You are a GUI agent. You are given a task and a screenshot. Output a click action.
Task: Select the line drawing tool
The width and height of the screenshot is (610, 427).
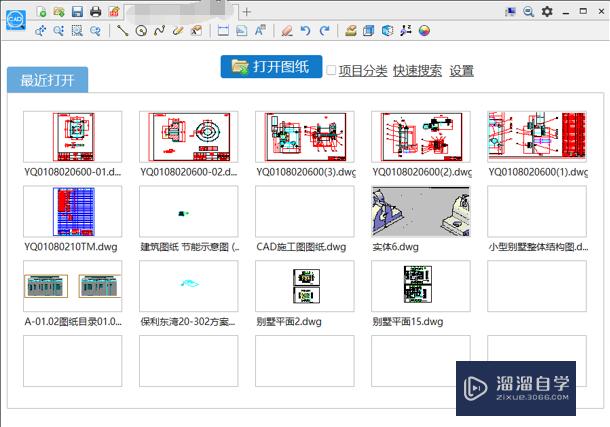click(123, 31)
